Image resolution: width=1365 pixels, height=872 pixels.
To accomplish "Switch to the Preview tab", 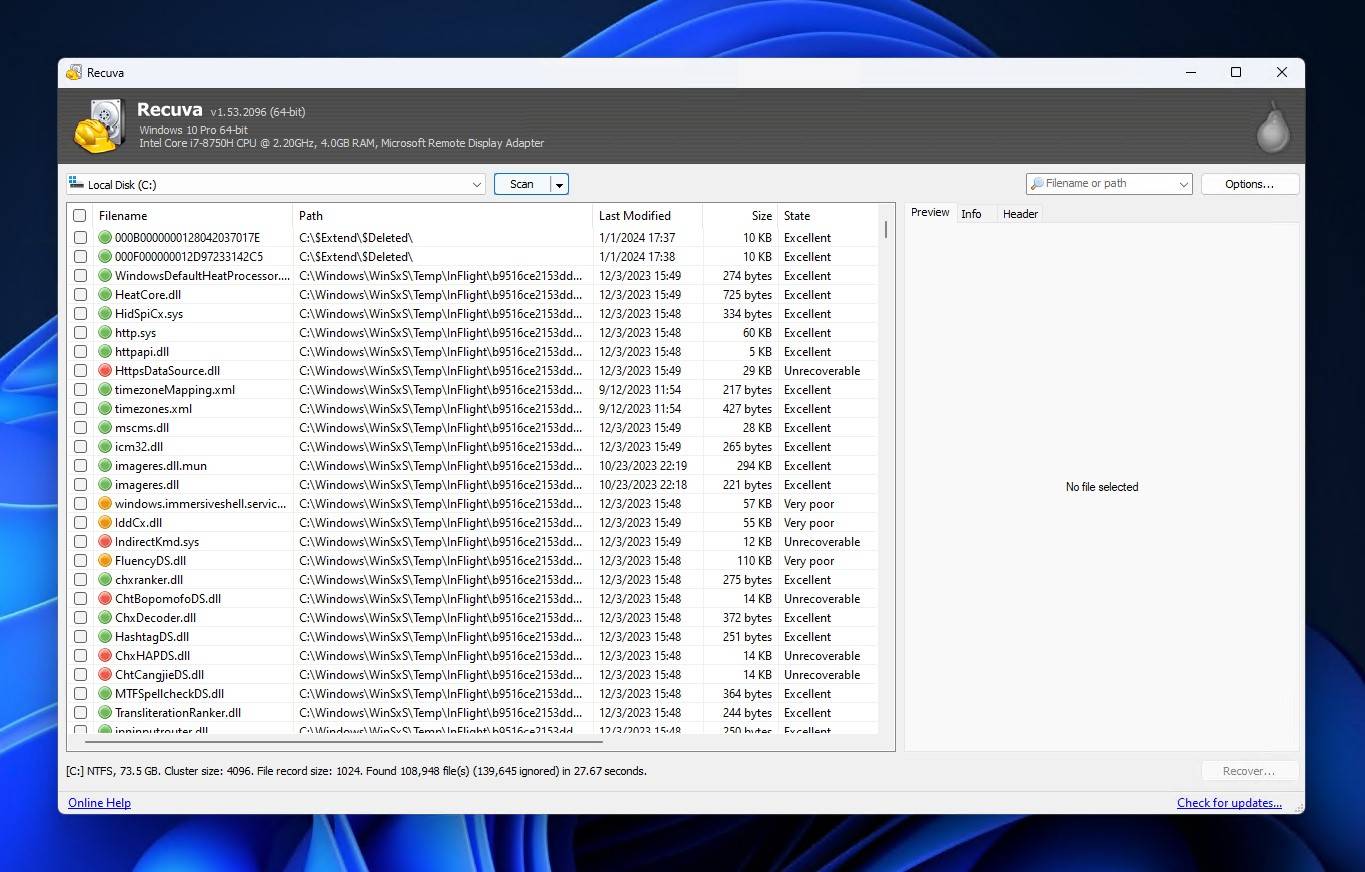I will pyautogui.click(x=930, y=213).
